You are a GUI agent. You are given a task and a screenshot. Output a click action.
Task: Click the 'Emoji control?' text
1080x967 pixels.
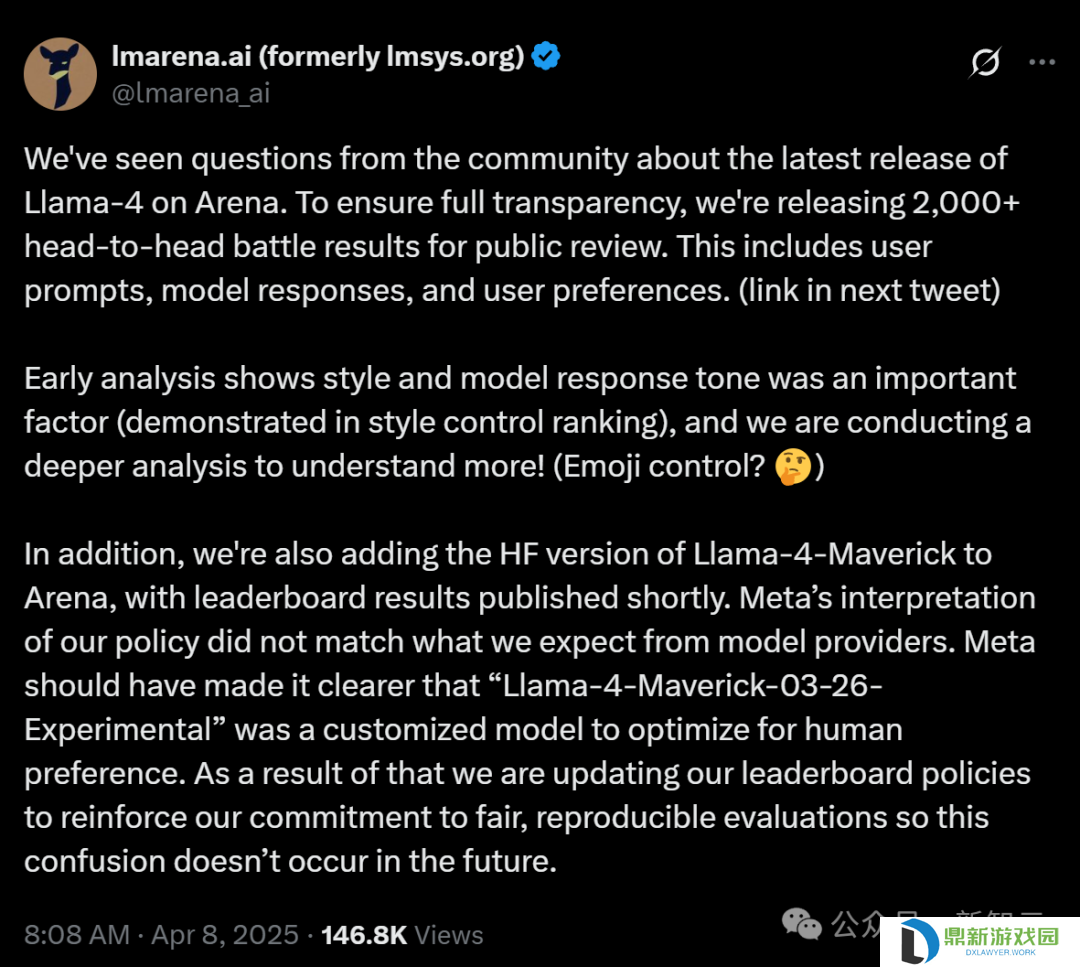click(660, 466)
